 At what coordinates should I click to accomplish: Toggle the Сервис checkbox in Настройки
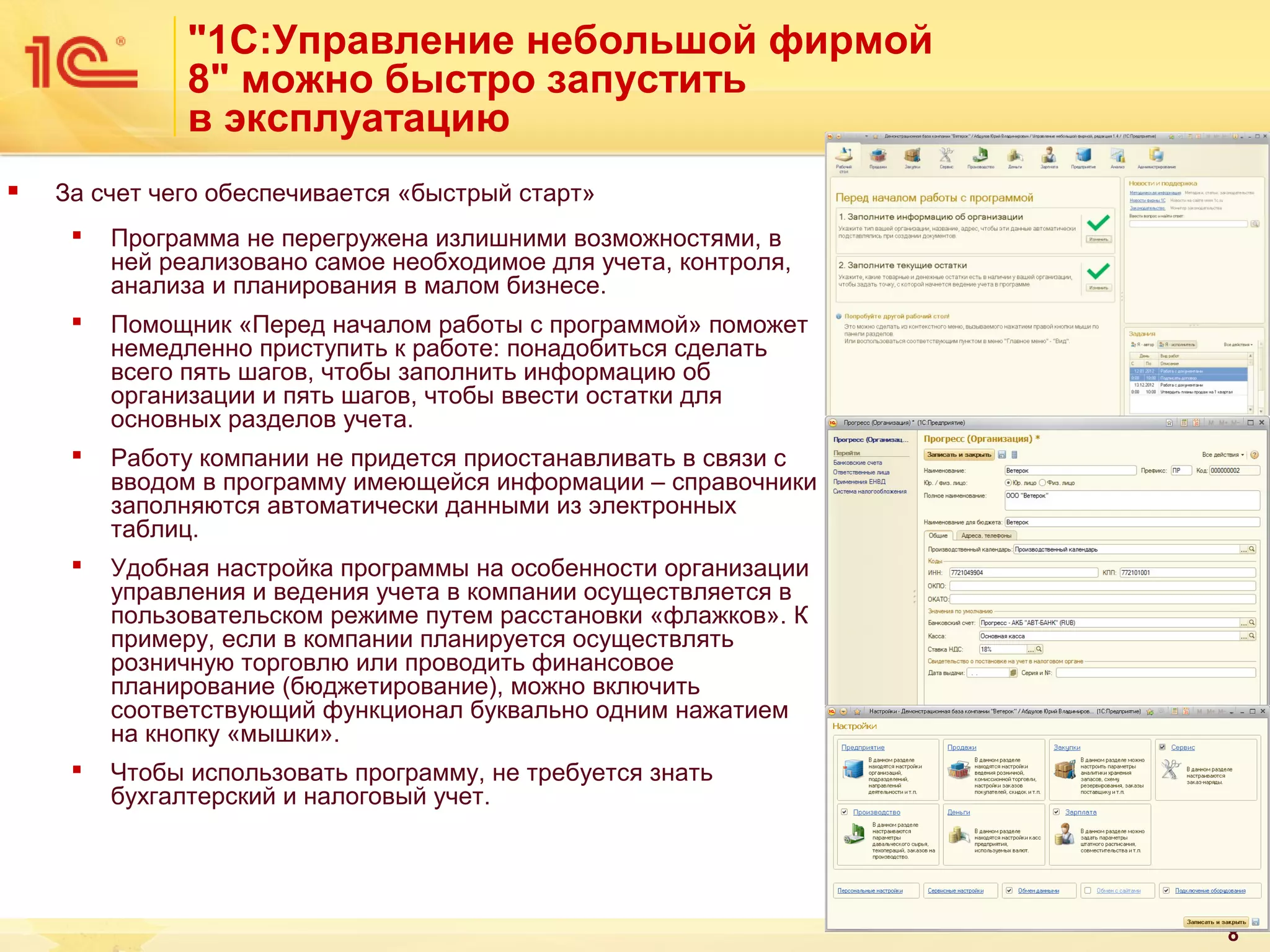(x=1162, y=747)
